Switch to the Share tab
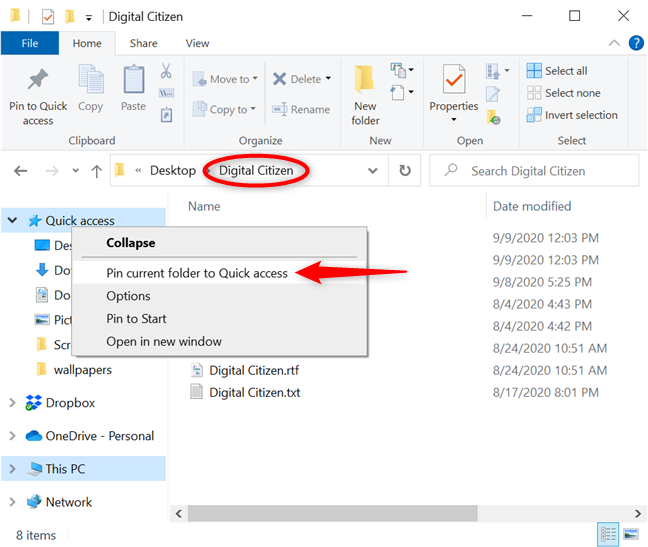 coord(143,43)
